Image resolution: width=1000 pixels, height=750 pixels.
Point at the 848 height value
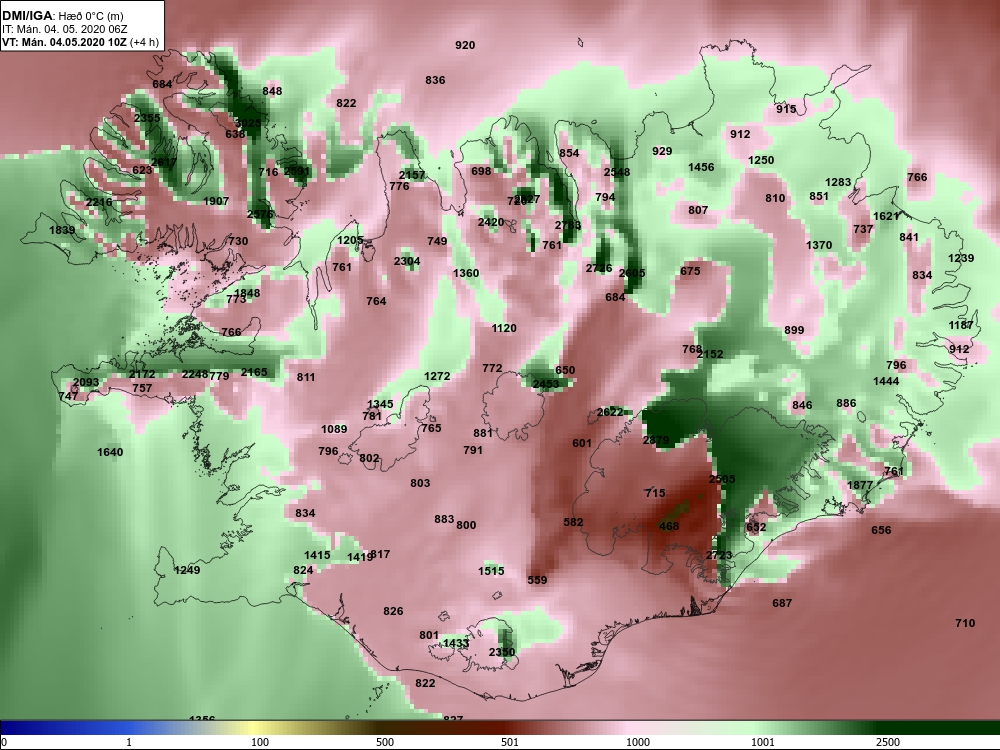pos(272,91)
